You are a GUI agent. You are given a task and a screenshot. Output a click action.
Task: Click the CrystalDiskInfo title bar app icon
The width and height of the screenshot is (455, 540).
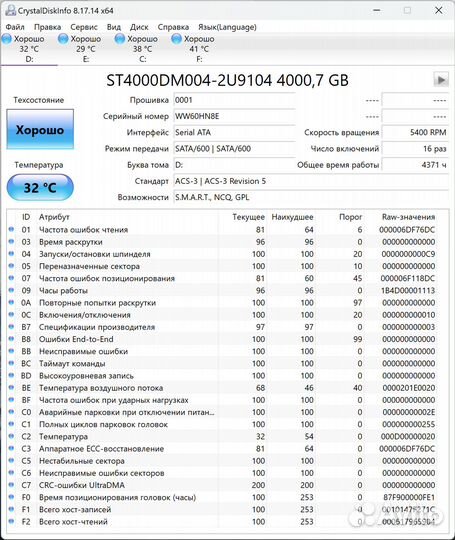pyautogui.click(x=10, y=10)
